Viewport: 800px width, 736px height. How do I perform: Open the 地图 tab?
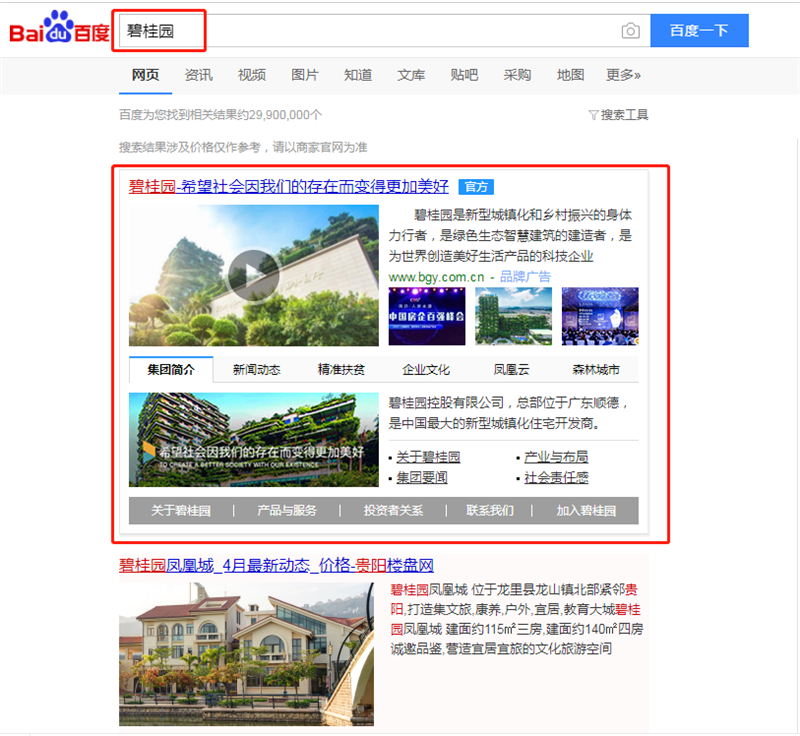(570, 75)
